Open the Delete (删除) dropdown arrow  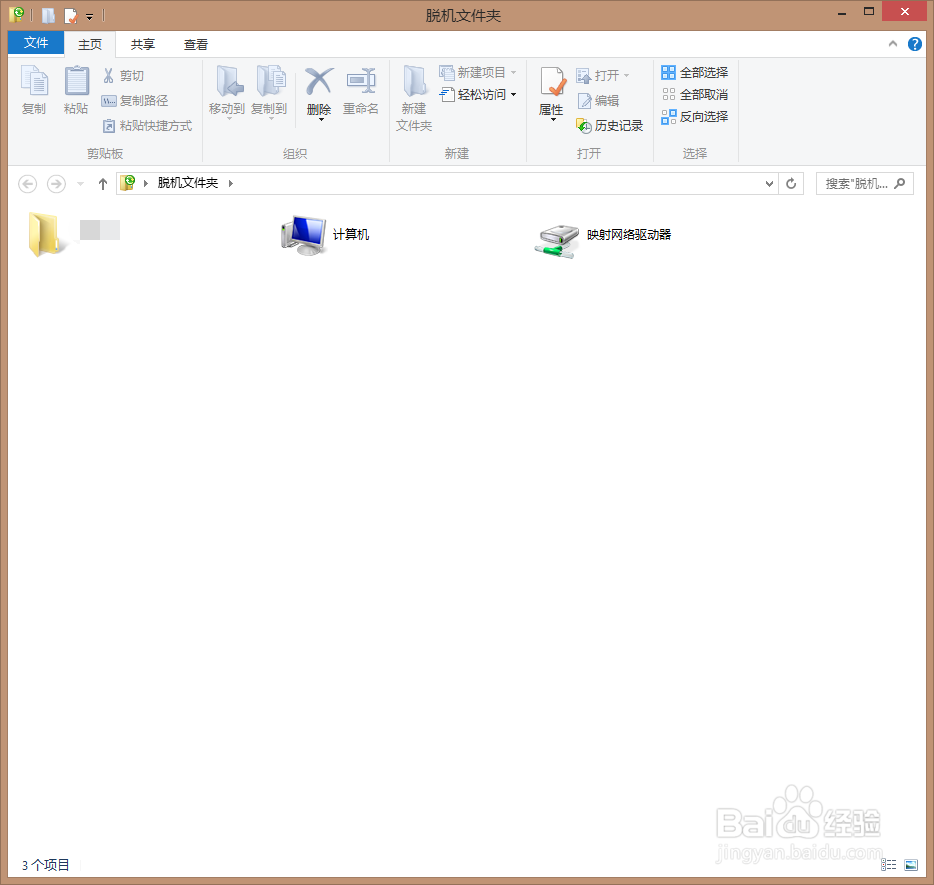[x=321, y=120]
